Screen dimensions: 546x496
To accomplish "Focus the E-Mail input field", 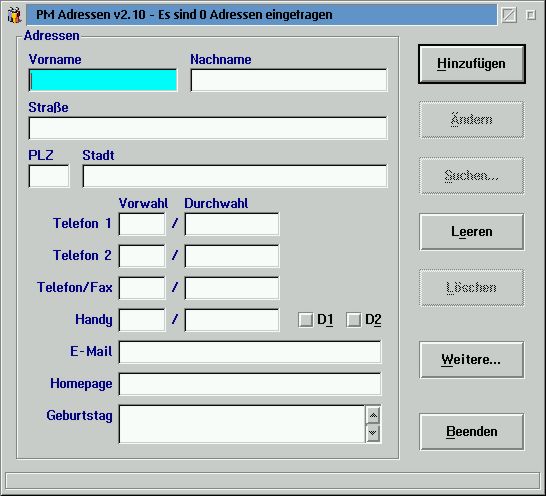I will coord(250,352).
